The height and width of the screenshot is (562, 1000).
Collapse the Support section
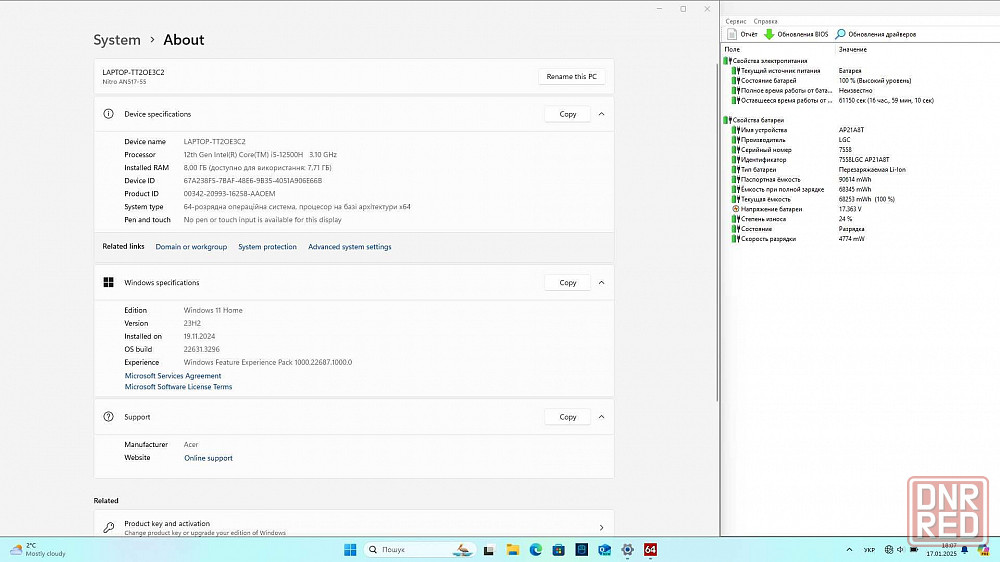[x=601, y=417]
